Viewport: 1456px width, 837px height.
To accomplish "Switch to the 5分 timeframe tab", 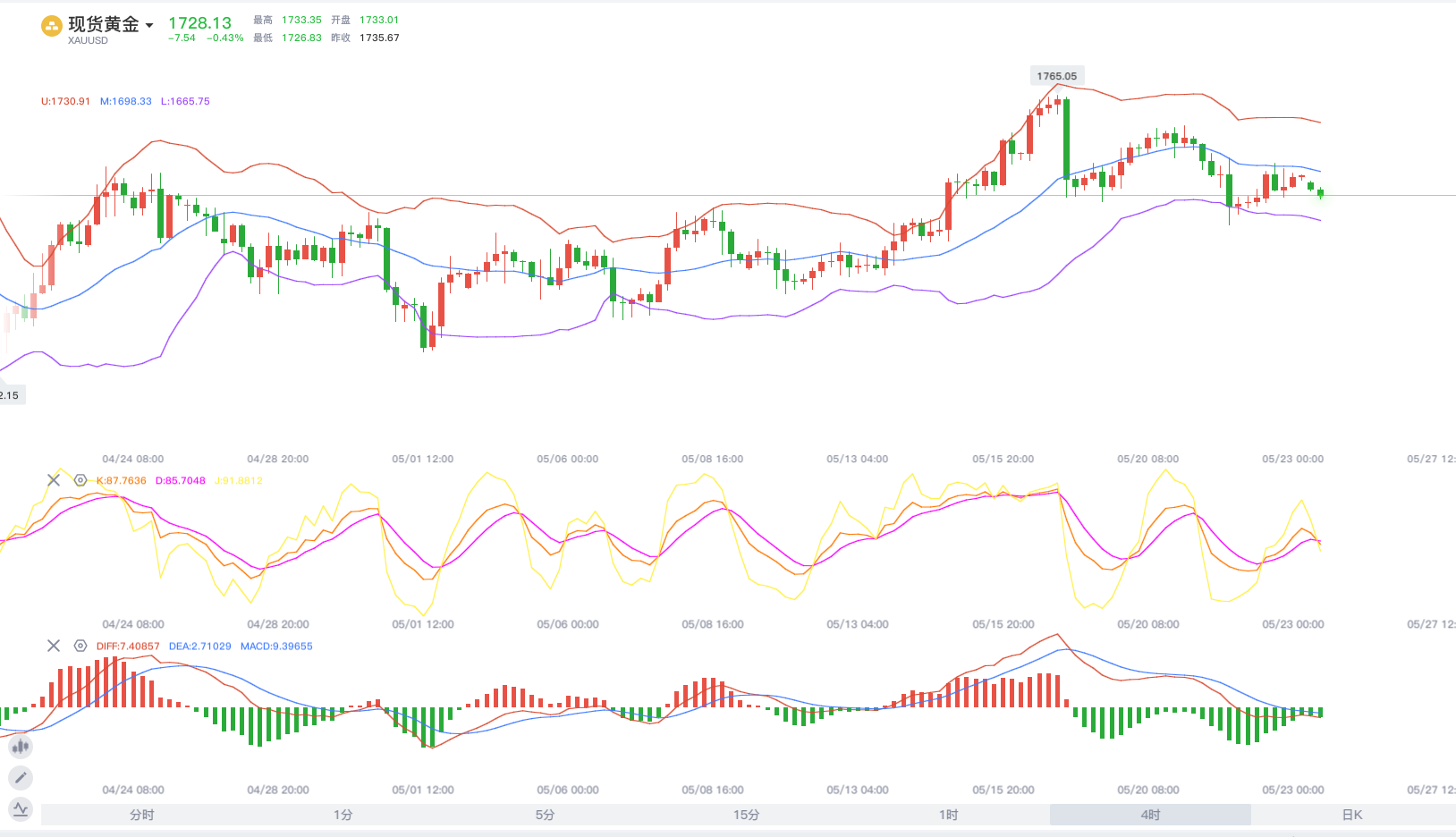I will tap(546, 815).
